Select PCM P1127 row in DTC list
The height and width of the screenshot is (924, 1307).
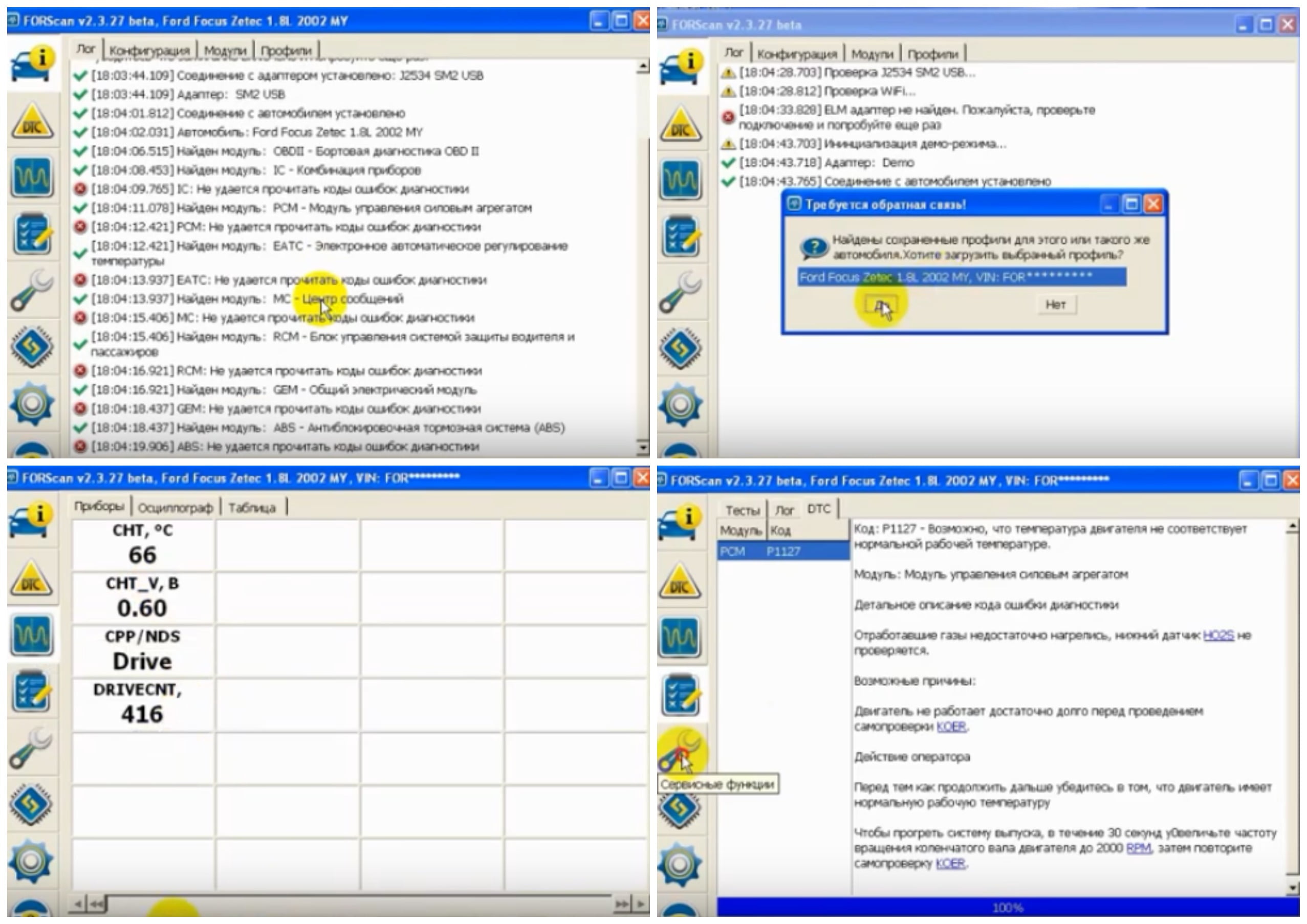(783, 552)
